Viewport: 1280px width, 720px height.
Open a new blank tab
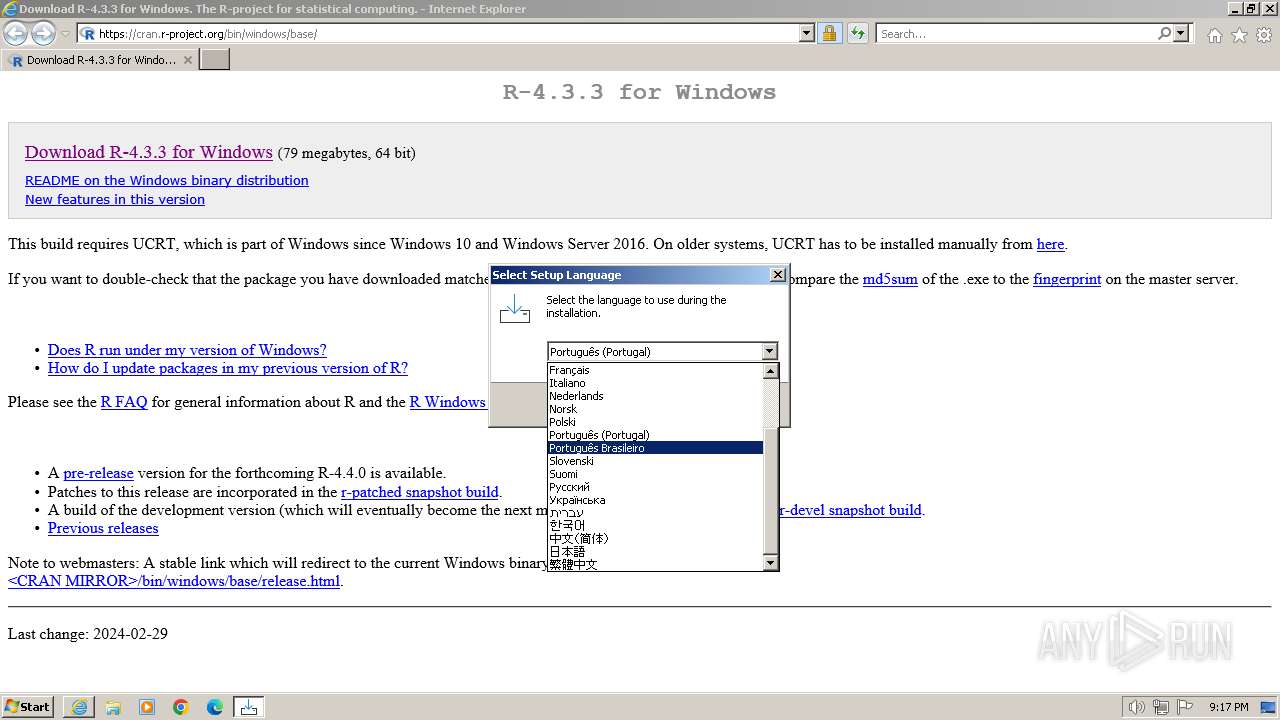[x=215, y=60]
